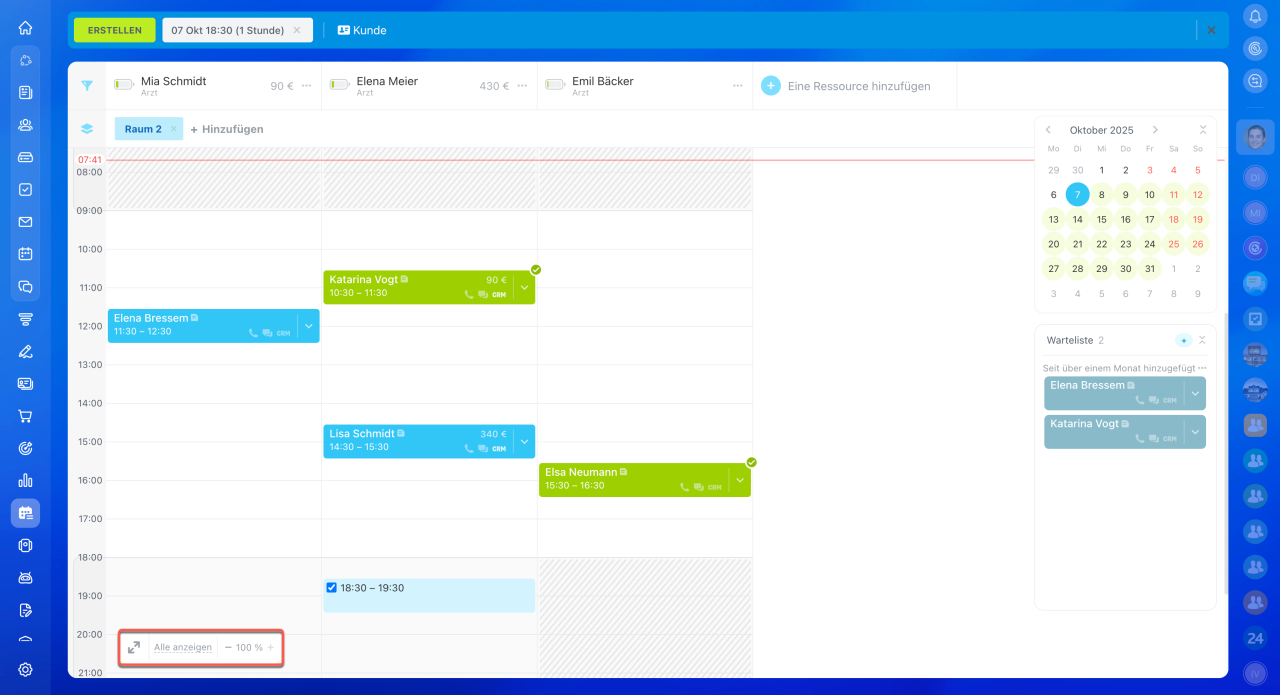This screenshot has height=695, width=1280.
Task: Click Oktober 2025 month title
Action: [x=1101, y=130]
